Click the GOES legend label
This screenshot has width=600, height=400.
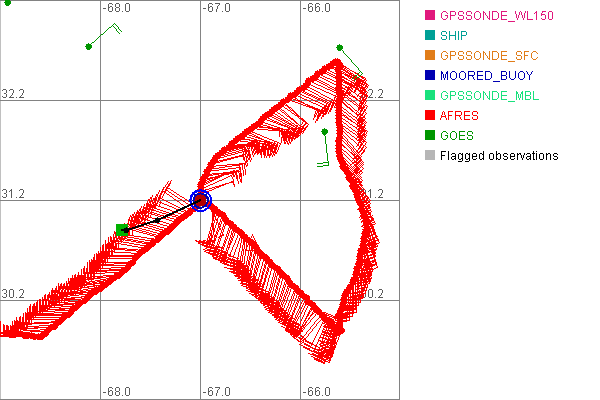[x=457, y=136]
